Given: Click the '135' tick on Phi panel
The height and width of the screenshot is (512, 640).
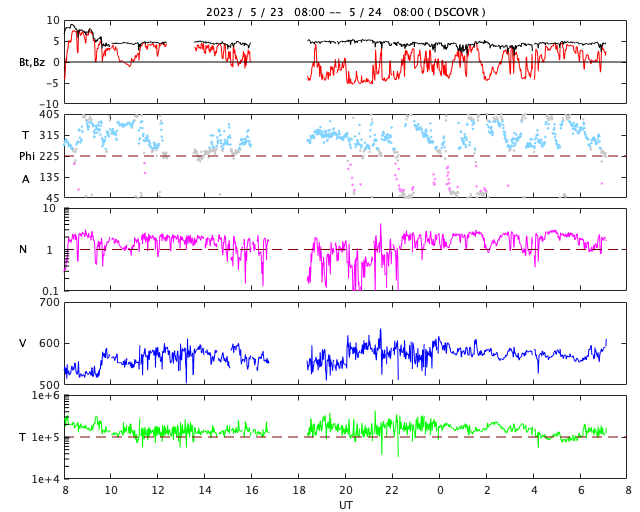Looking at the screenshot, I should click(49, 177).
